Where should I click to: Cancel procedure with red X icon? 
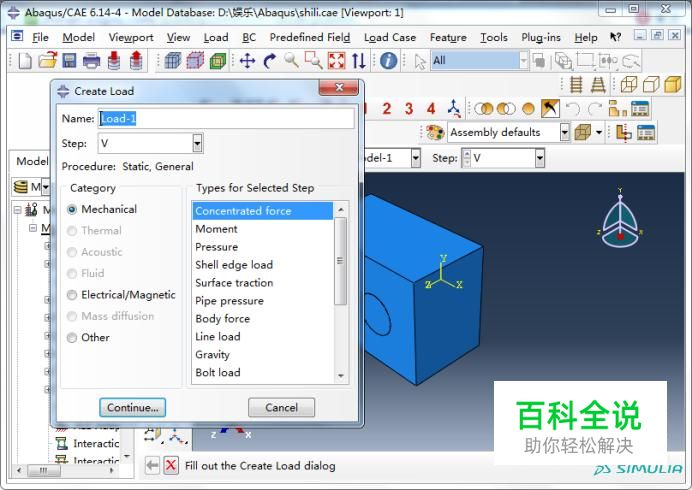(171, 465)
